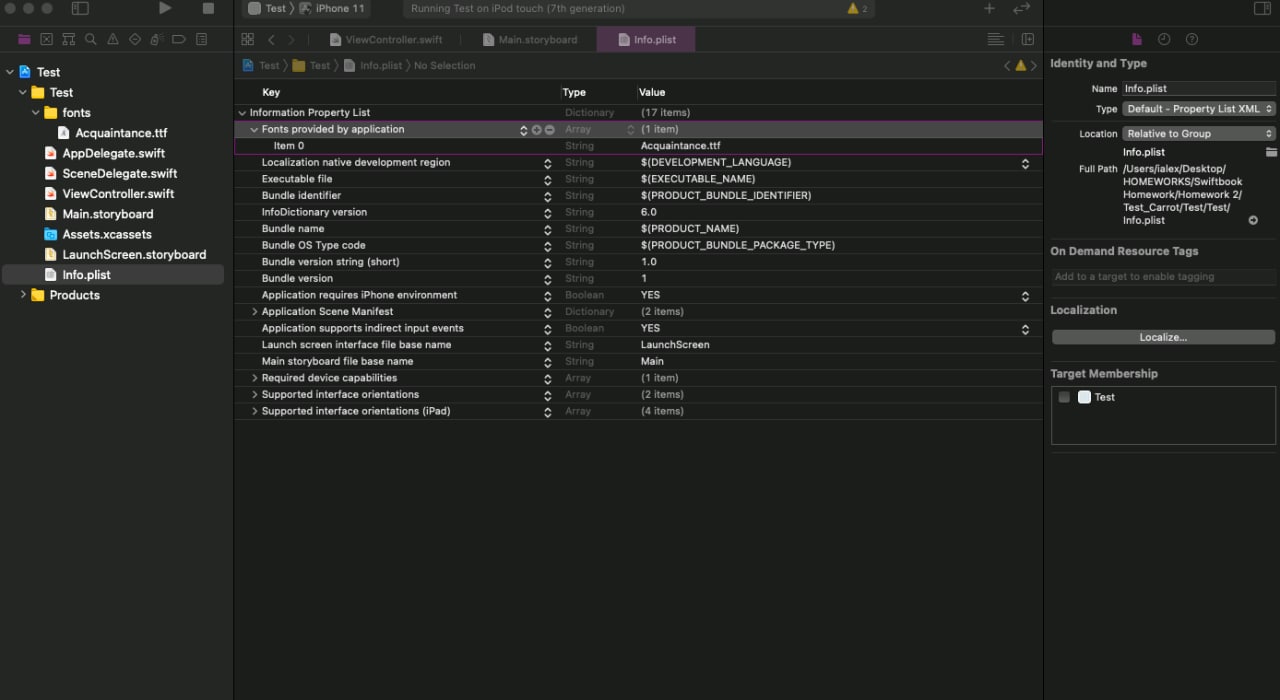Image resolution: width=1280 pixels, height=700 pixels.
Task: Go forward in editor history
Action: [x=291, y=39]
